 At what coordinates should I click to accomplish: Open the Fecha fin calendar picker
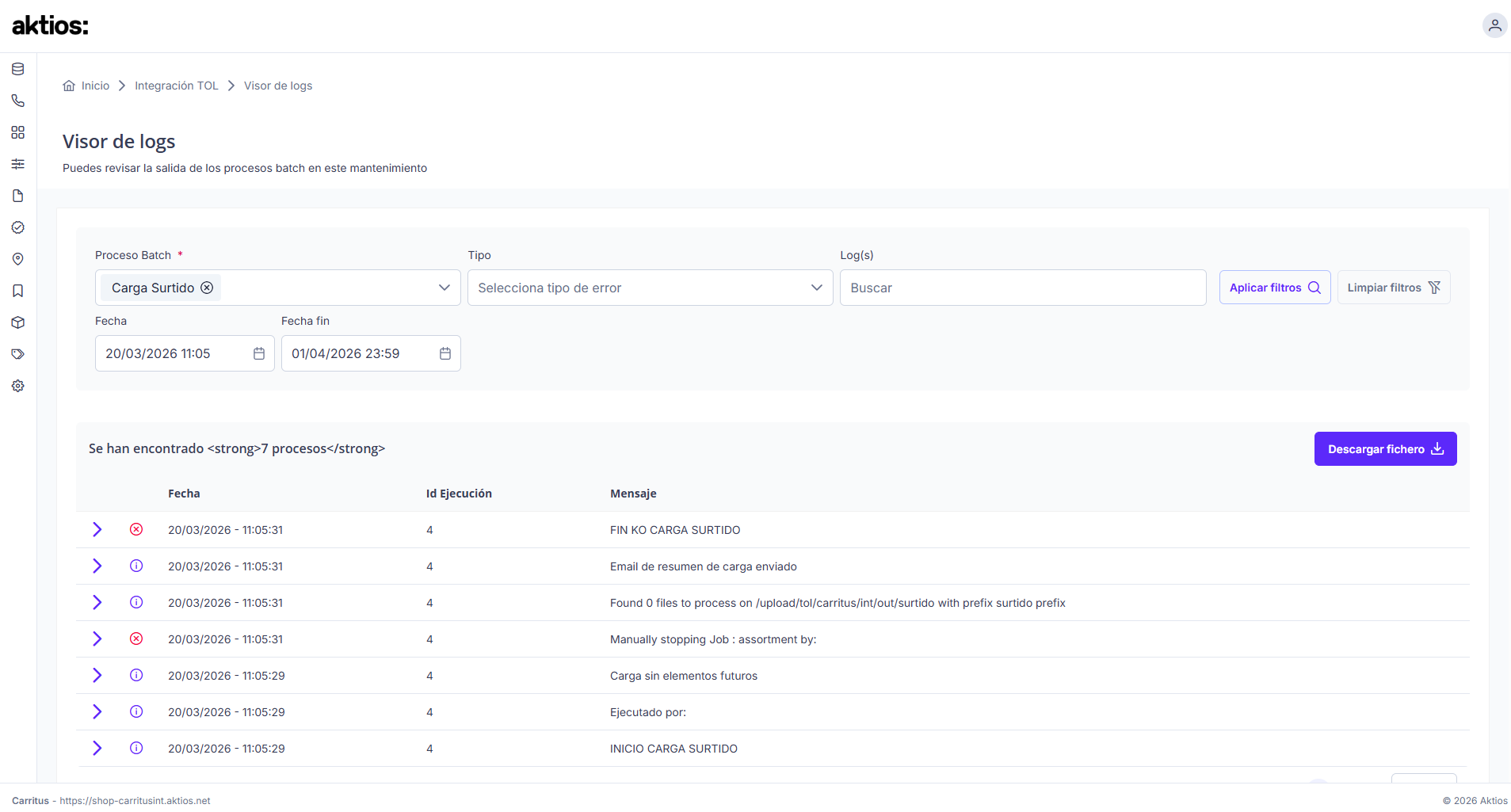(x=445, y=353)
